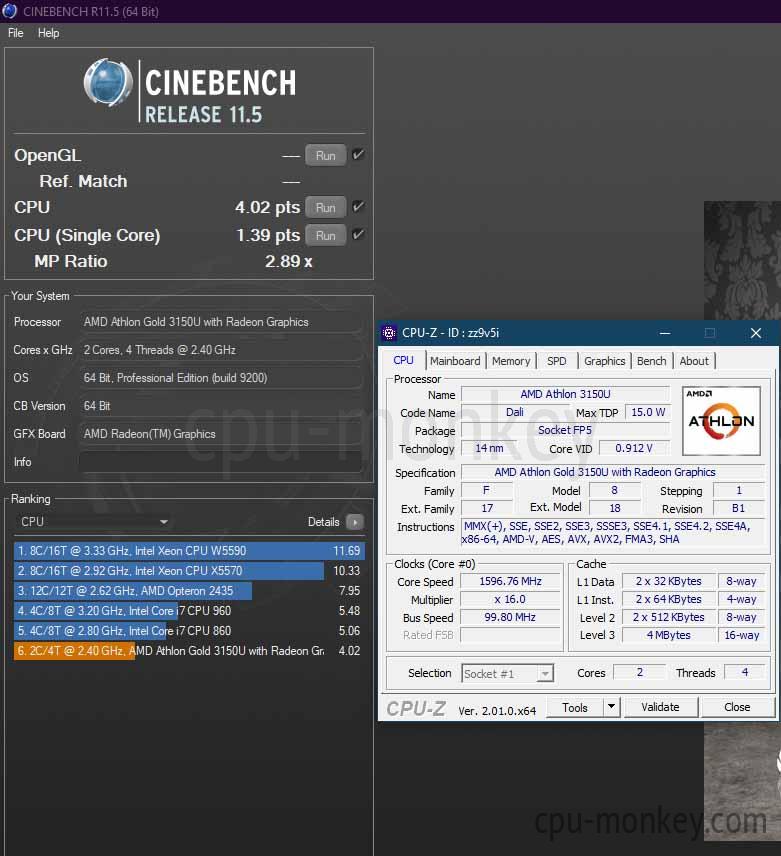Click the Tools button in CPU-Z
The image size is (781, 856).
[575, 707]
